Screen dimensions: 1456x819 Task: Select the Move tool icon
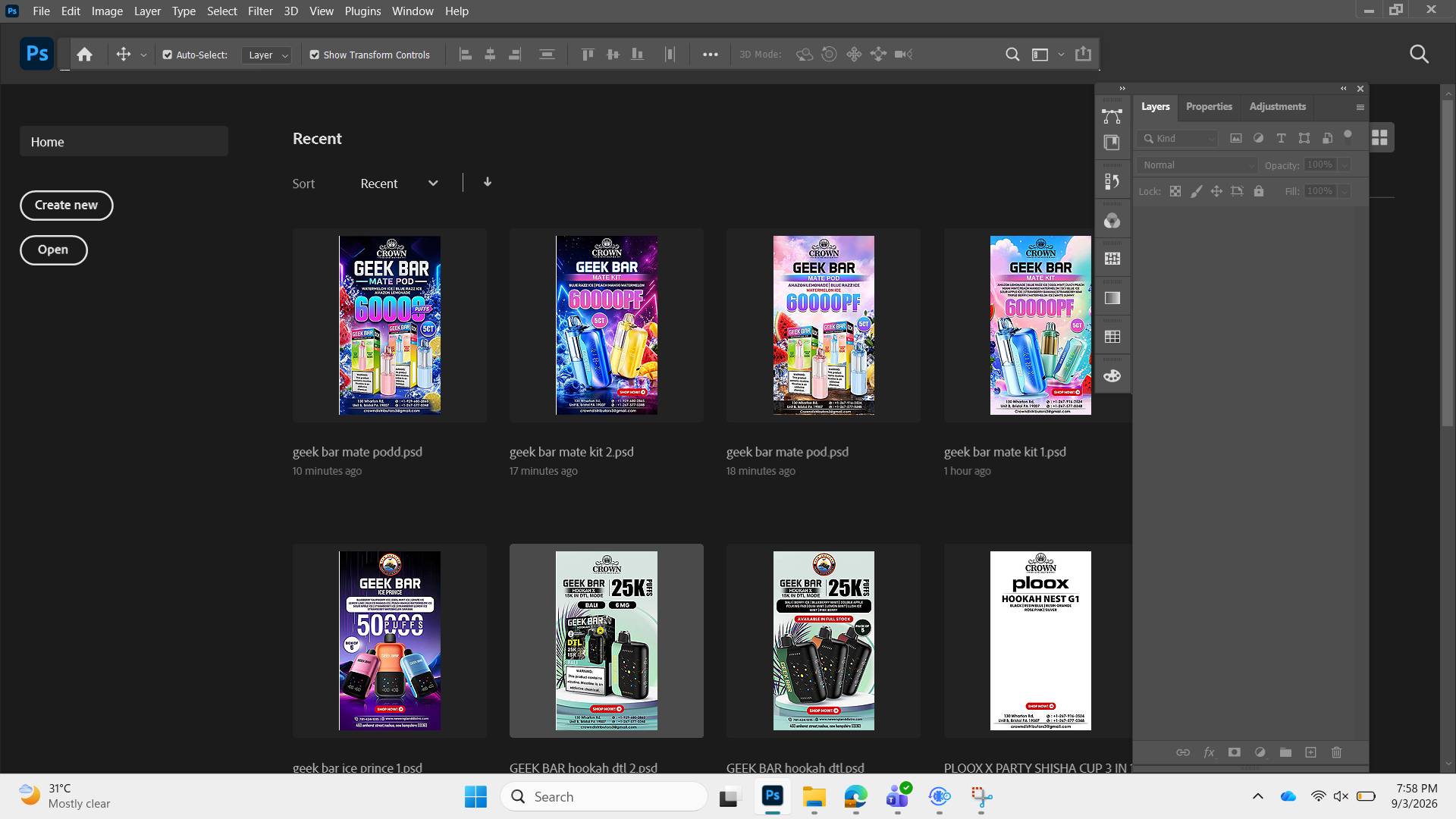point(123,55)
